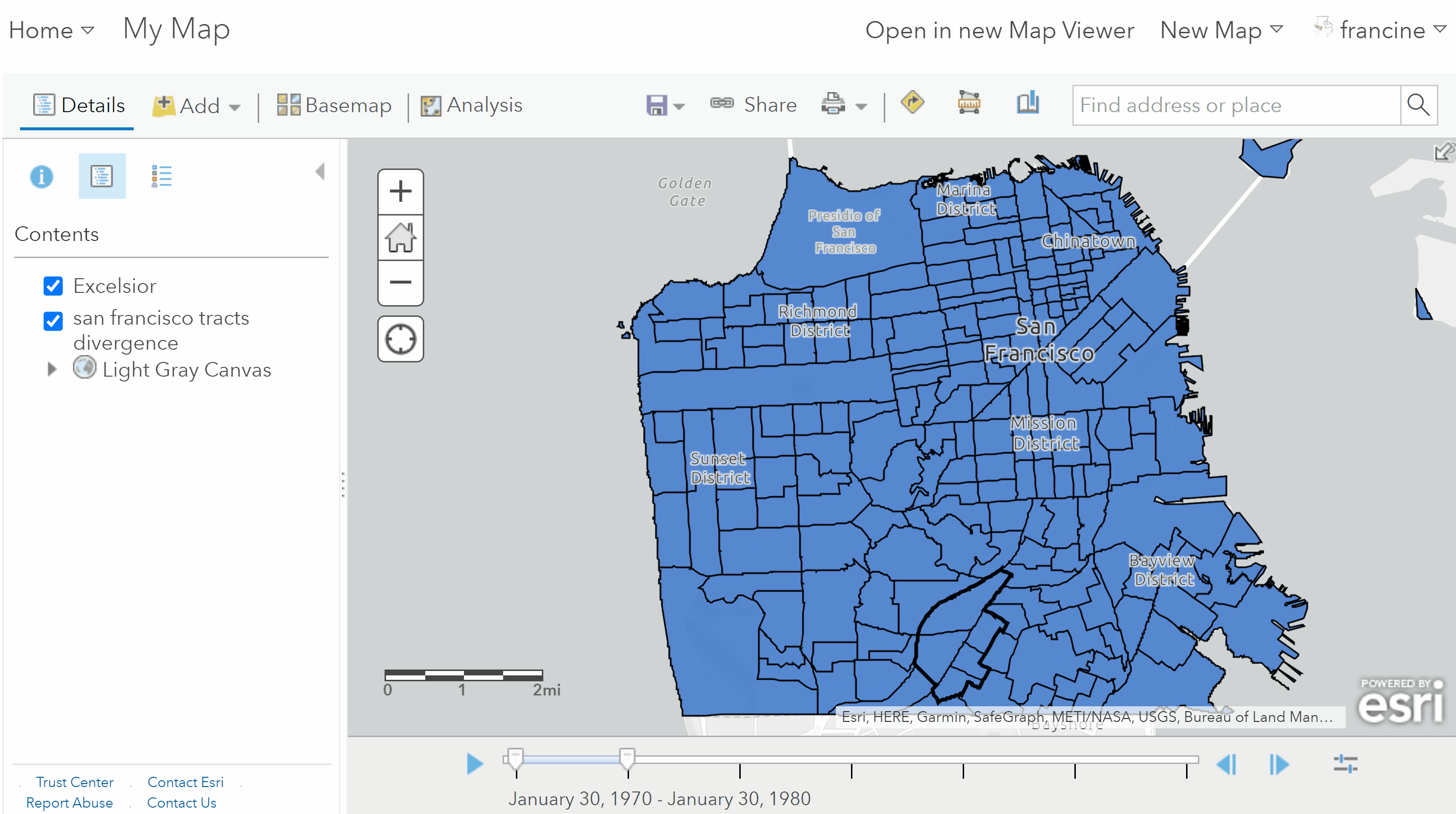Open the New Map dropdown
This screenshot has height=814, width=1456.
[x=1221, y=30]
